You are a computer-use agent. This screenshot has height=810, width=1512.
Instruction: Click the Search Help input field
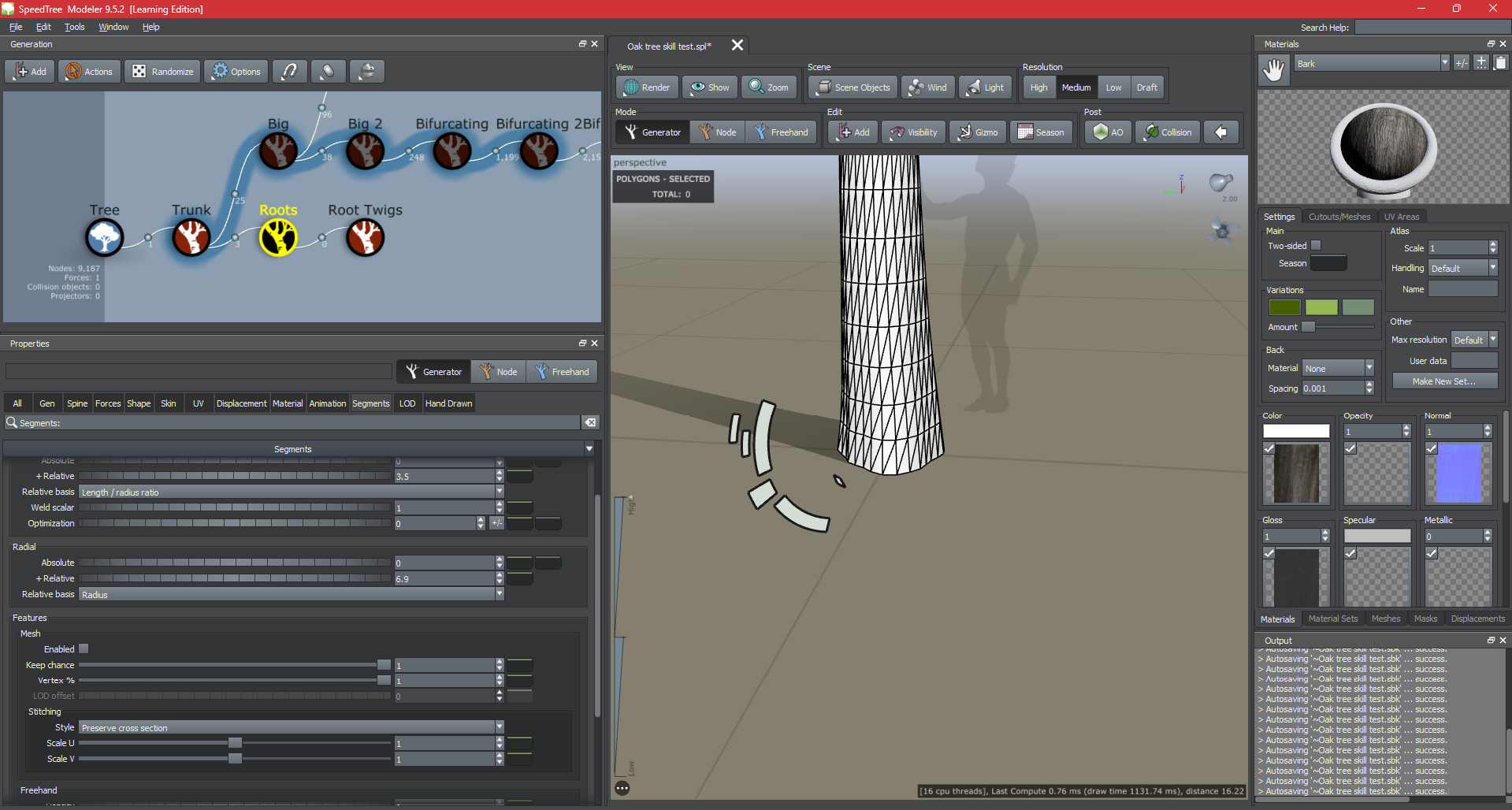point(1432,28)
